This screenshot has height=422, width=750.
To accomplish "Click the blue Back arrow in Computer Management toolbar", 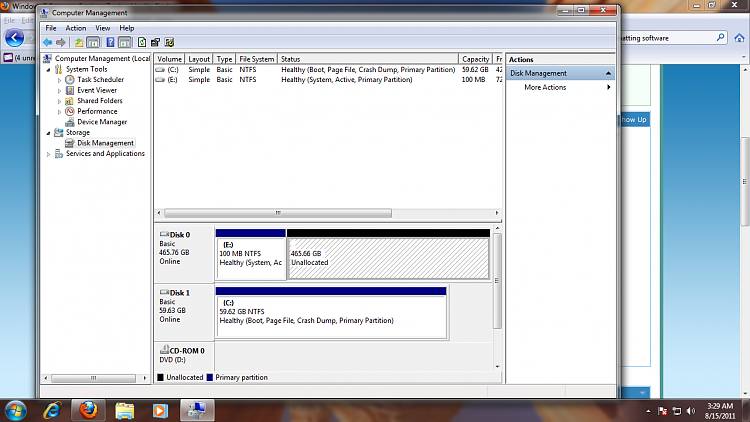I will pos(47,43).
